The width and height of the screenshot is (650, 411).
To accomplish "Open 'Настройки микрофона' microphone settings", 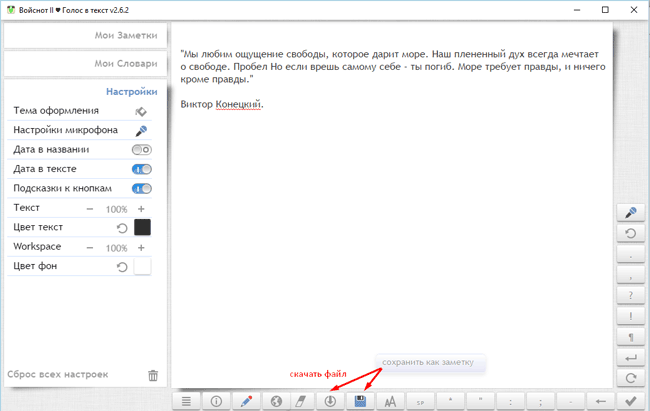I will [x=141, y=131].
